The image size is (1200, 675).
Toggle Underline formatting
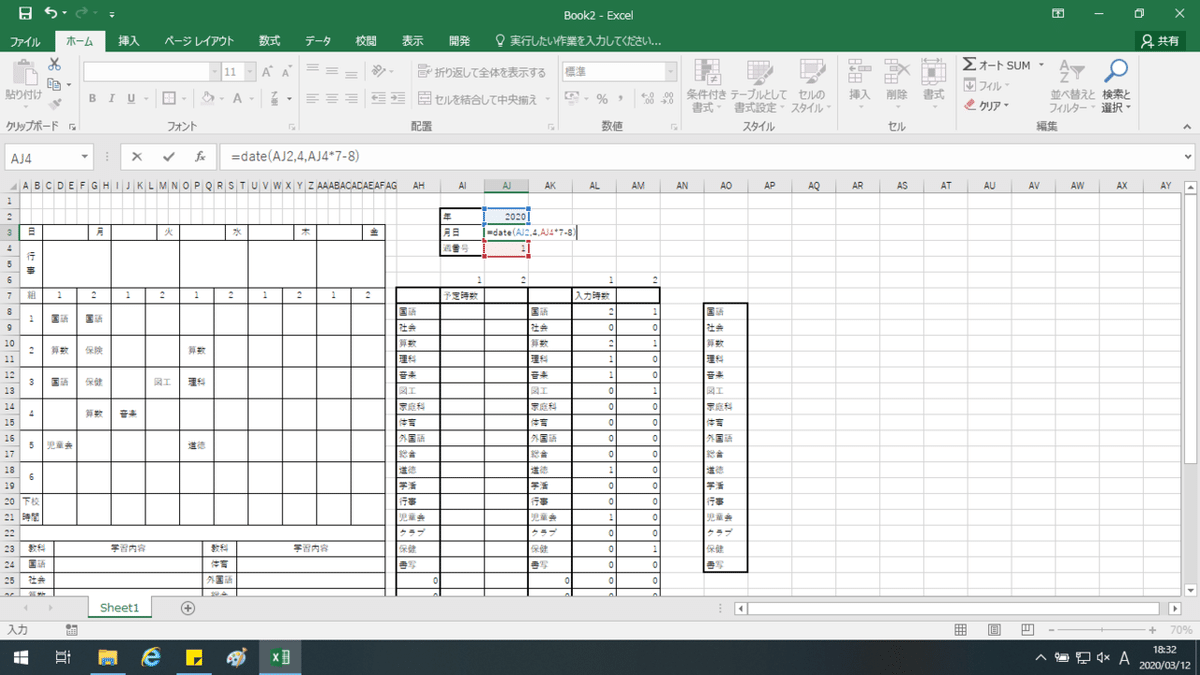tap(130, 99)
